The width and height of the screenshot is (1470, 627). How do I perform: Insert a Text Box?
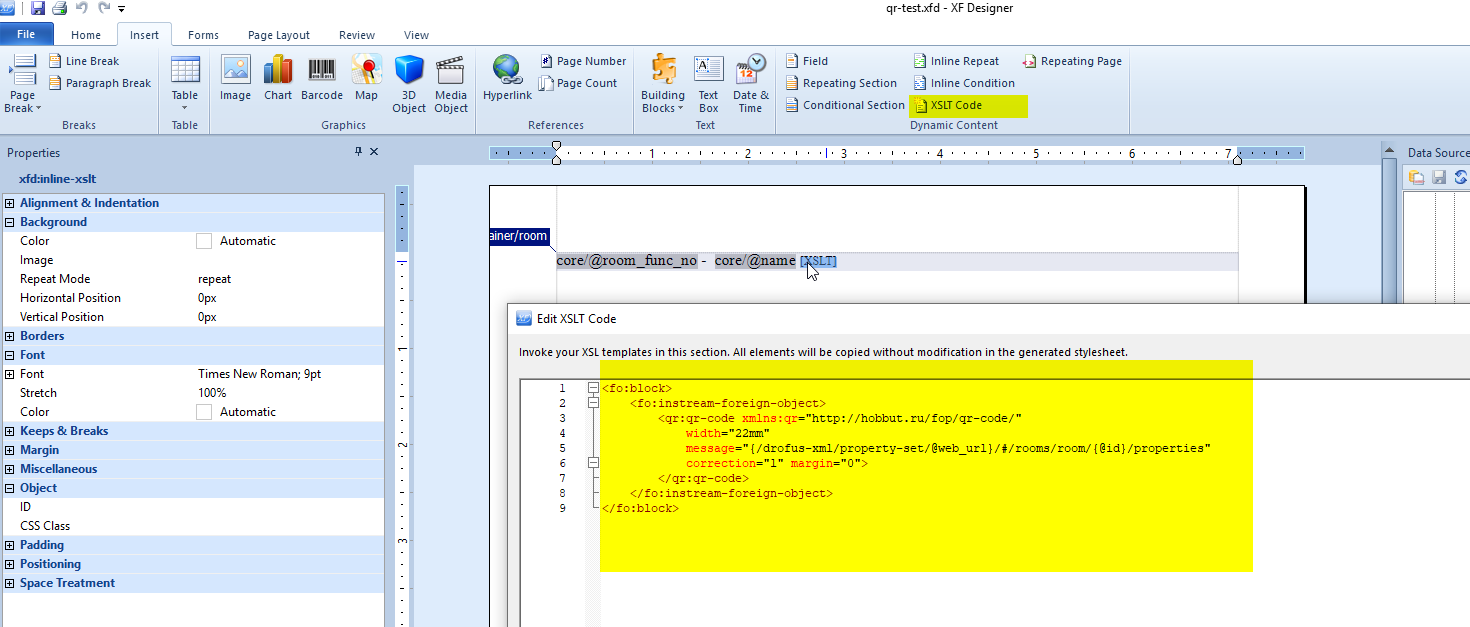(x=708, y=84)
